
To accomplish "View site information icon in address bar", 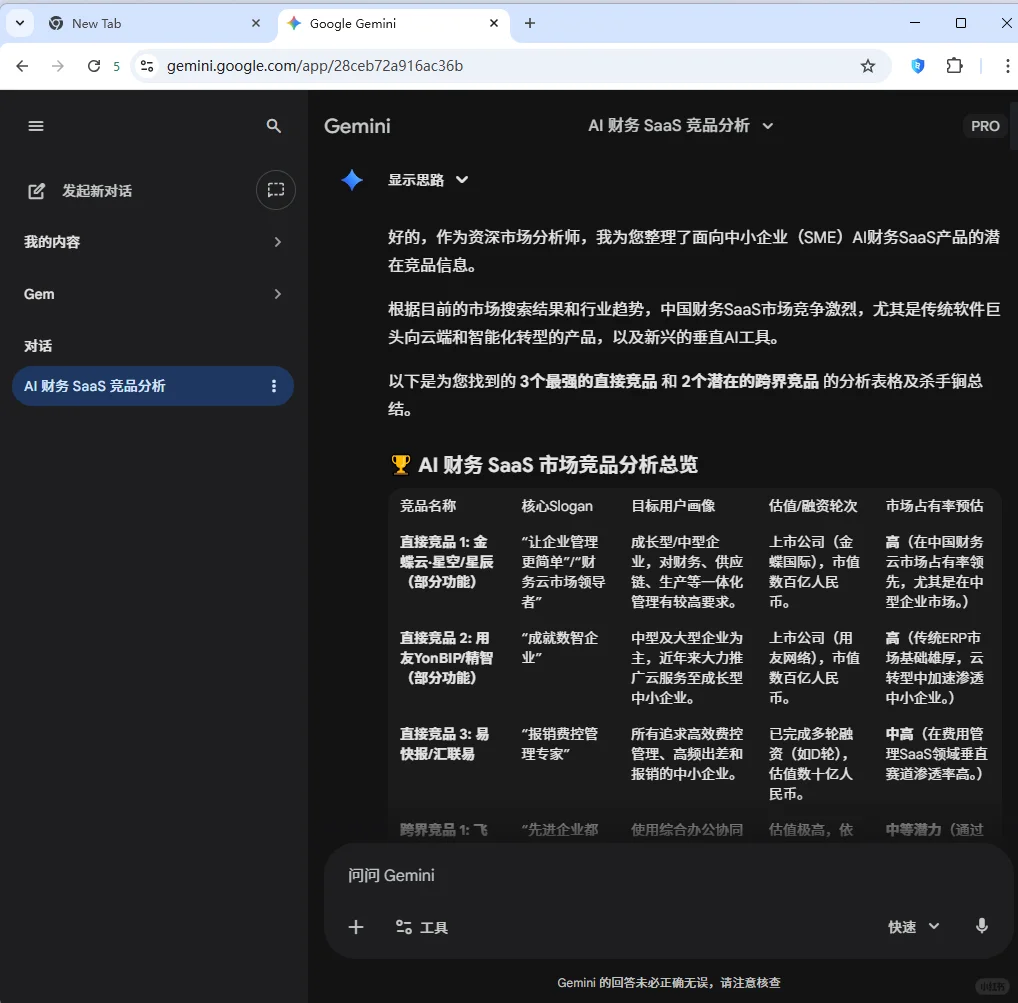I will tap(147, 66).
